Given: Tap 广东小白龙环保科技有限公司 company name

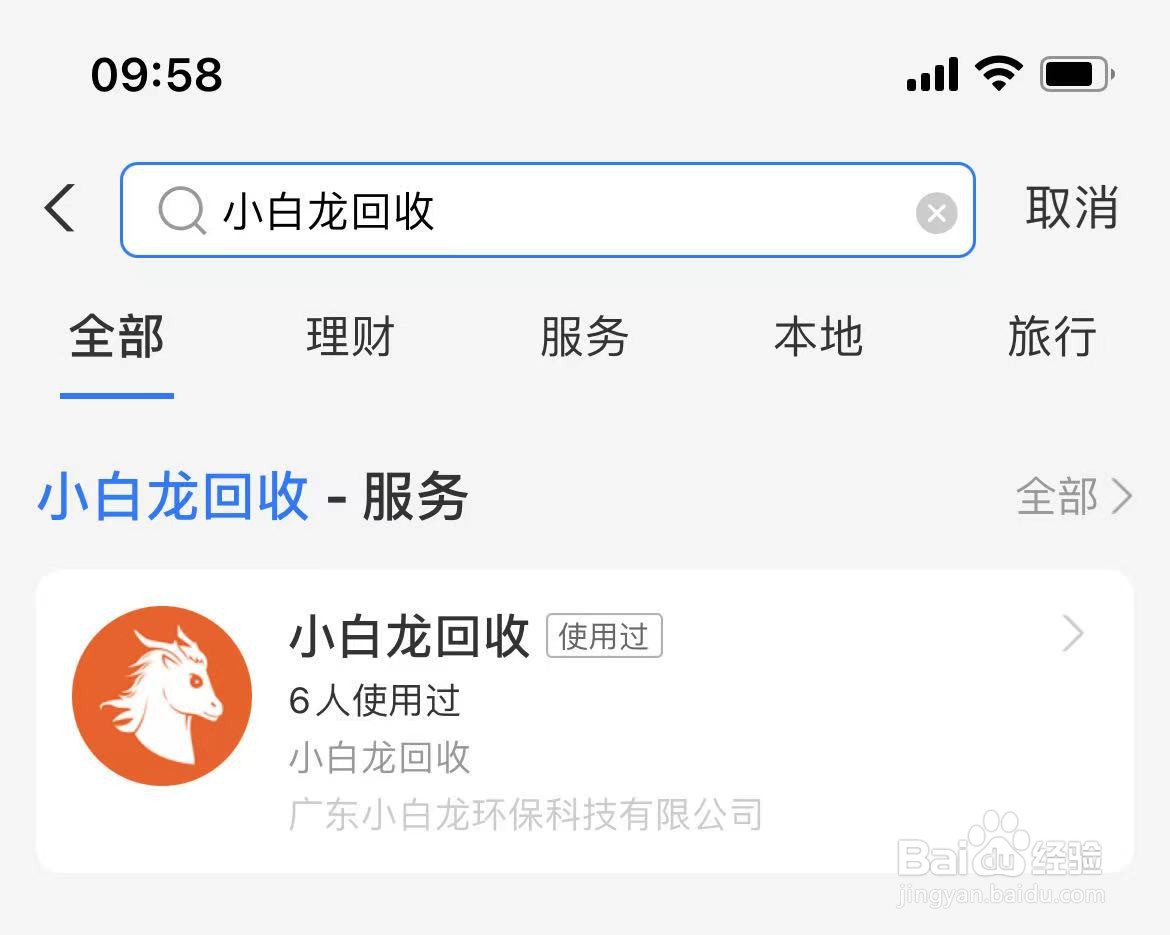Looking at the screenshot, I should point(525,814).
